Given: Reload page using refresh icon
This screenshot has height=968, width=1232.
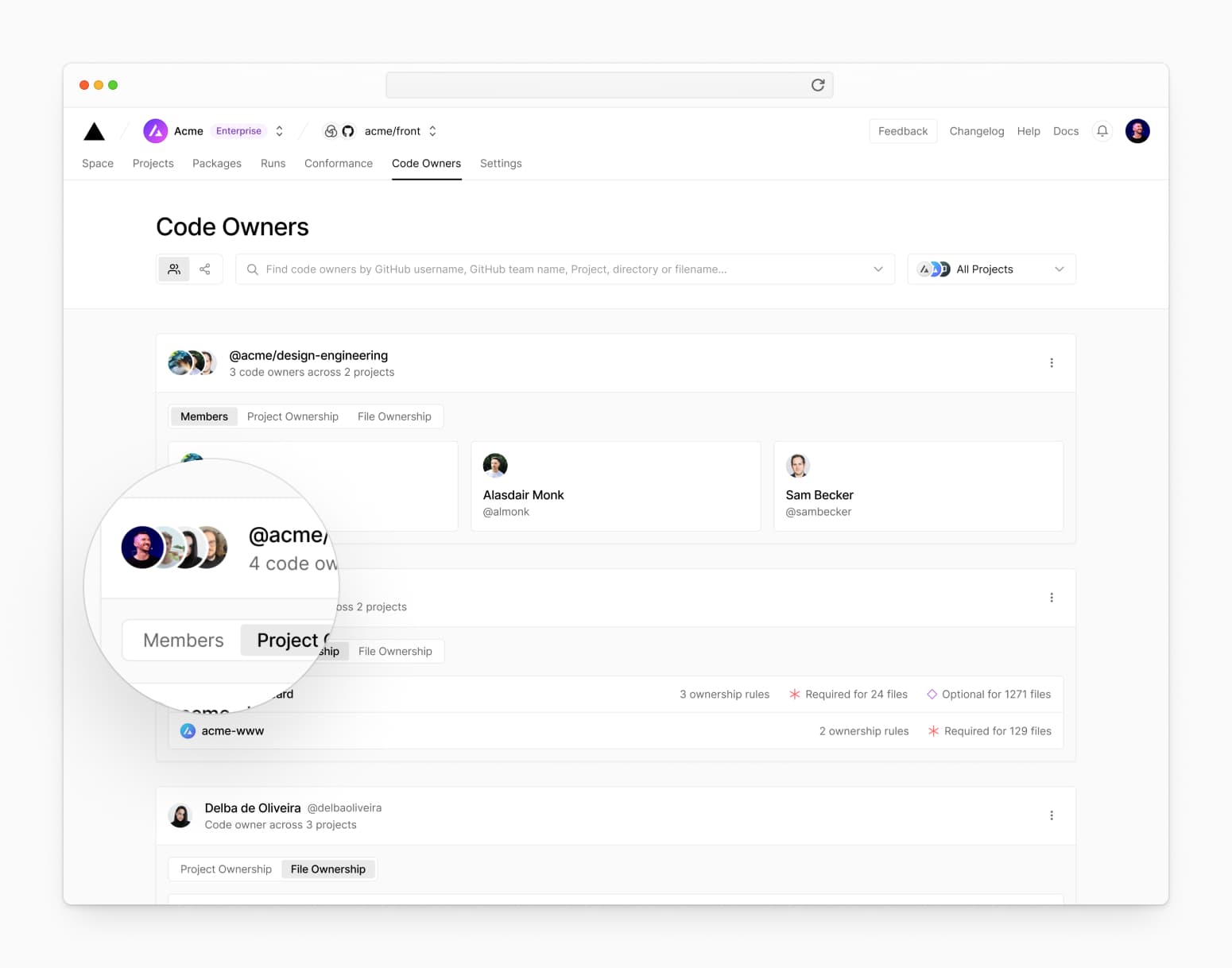Looking at the screenshot, I should pos(817,85).
